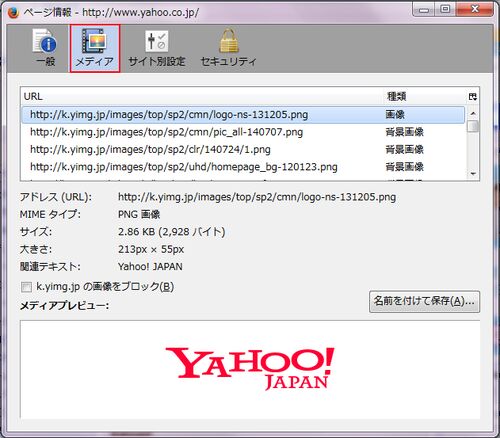Close the ページ情報 window
Screen dimensions: 500x438
coord(475,10)
